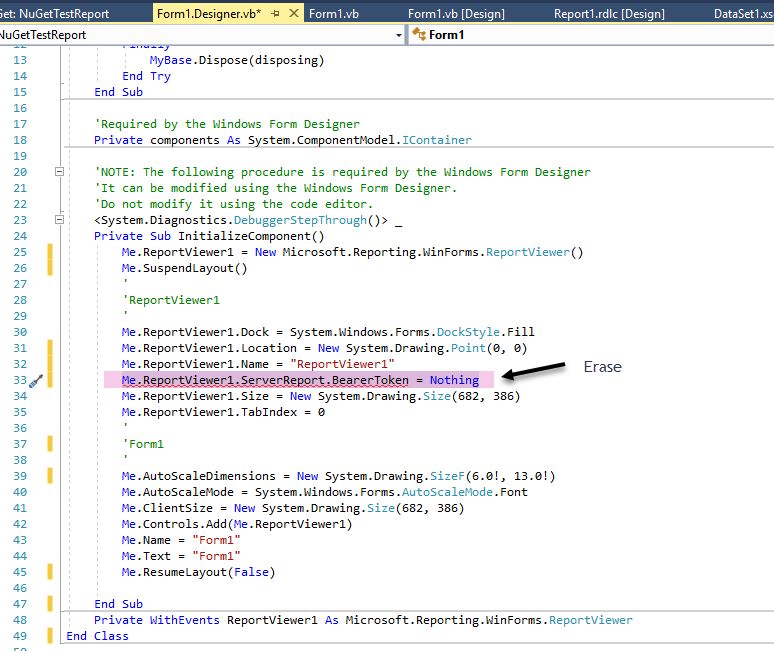This screenshot has width=774, height=651.
Task: Click the 'Private Sub InitializeComponent()' line
Action: pos(209,236)
